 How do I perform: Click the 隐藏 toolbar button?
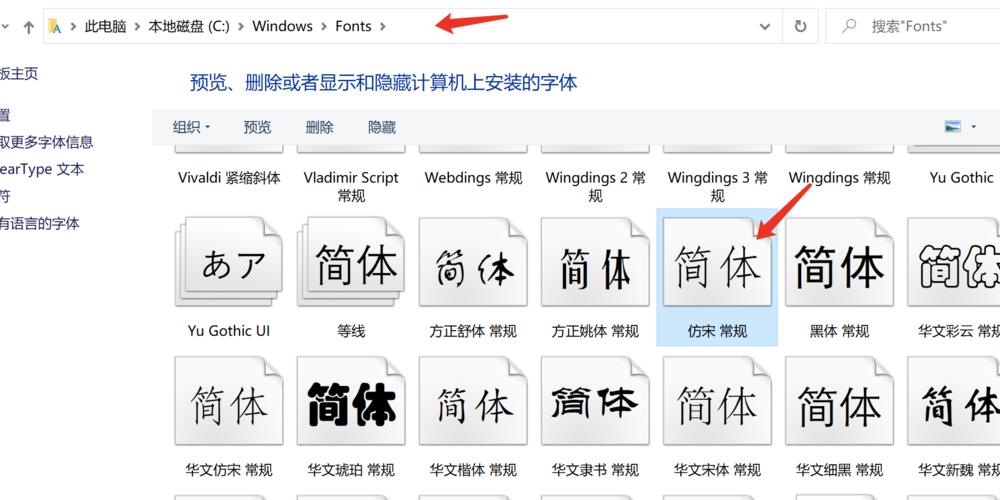[x=382, y=128]
